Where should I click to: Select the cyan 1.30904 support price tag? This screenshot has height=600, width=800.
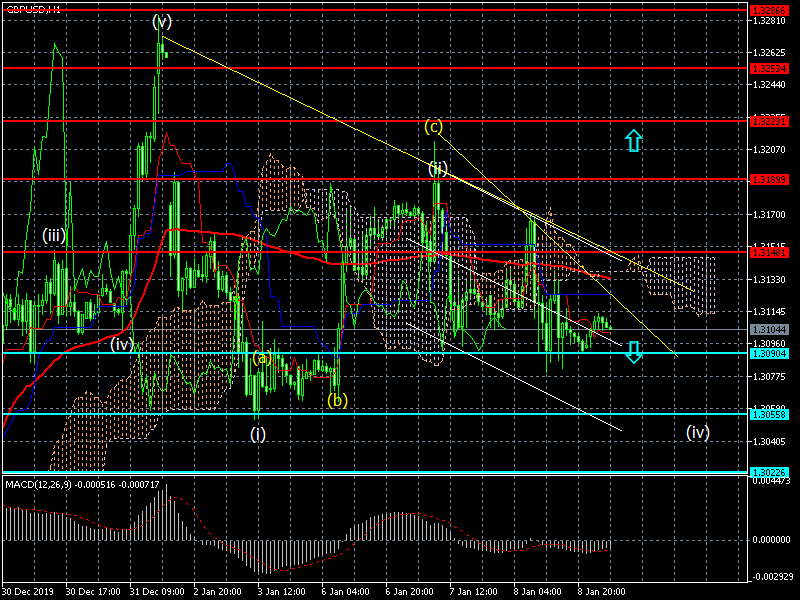pyautogui.click(x=770, y=353)
